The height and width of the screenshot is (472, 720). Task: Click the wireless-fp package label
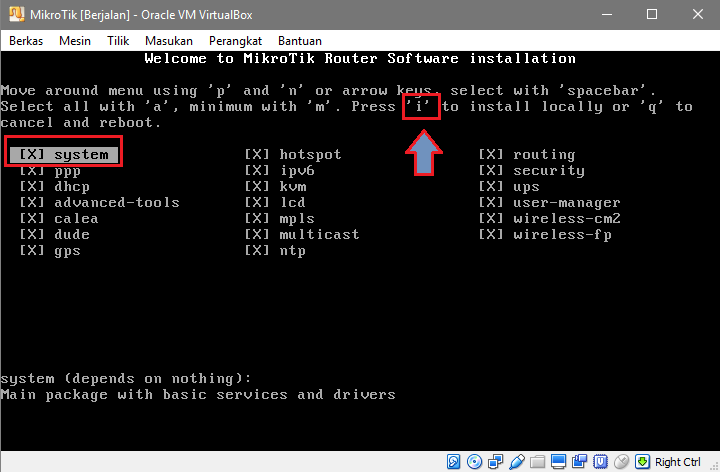[562, 235]
